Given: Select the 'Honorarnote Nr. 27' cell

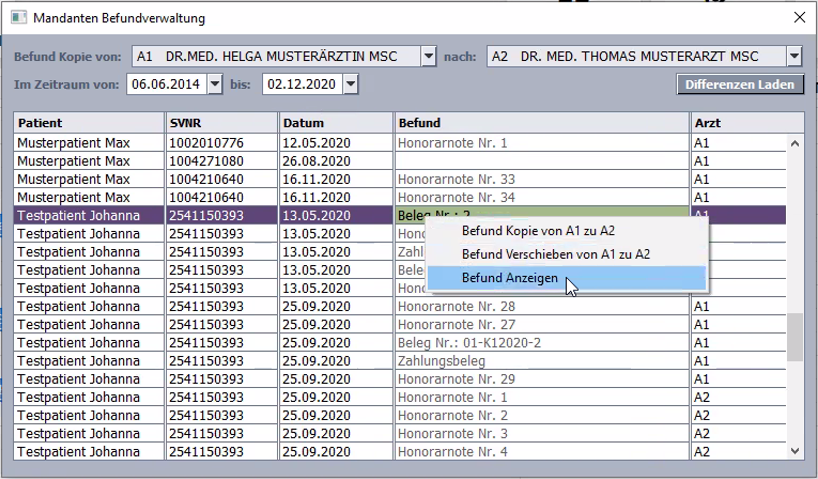Looking at the screenshot, I should click(542, 325).
